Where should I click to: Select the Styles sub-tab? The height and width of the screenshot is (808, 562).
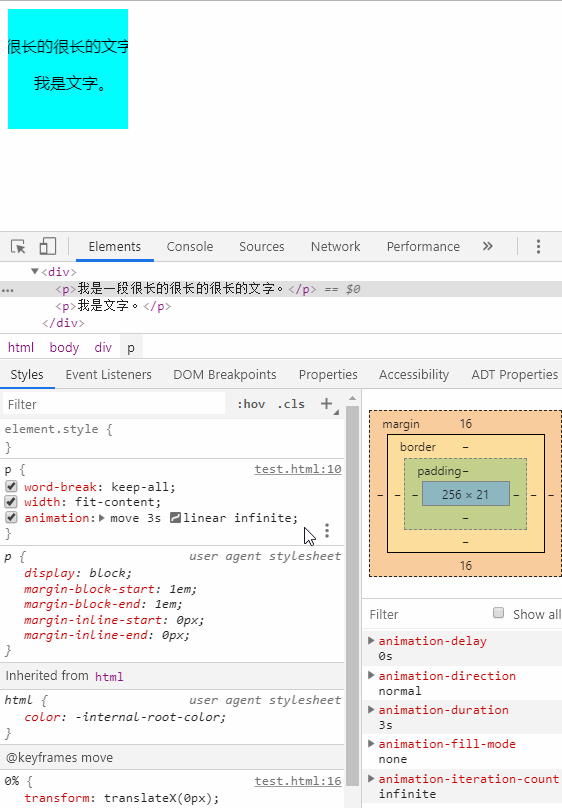(x=27, y=375)
